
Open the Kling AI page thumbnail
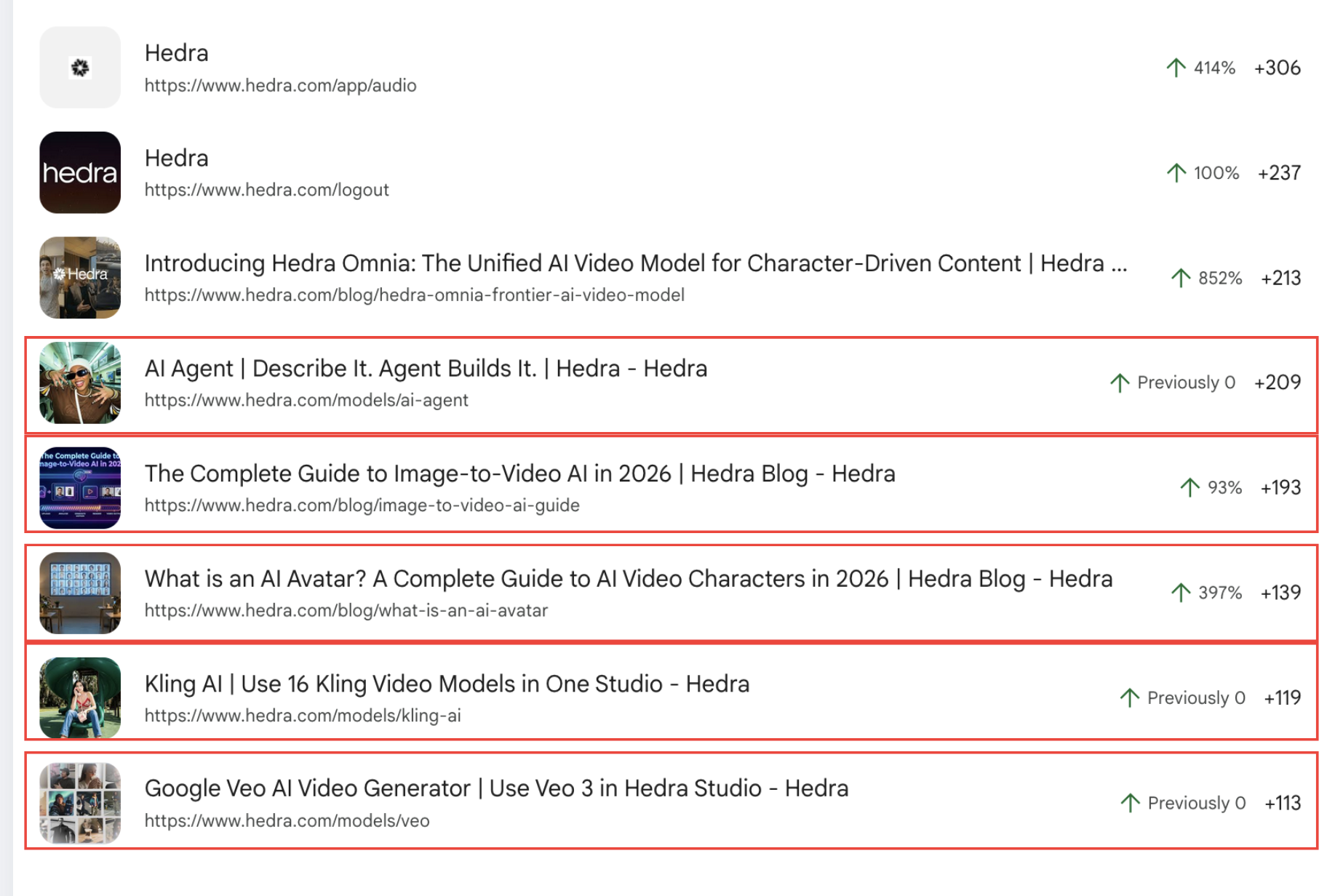point(80,697)
